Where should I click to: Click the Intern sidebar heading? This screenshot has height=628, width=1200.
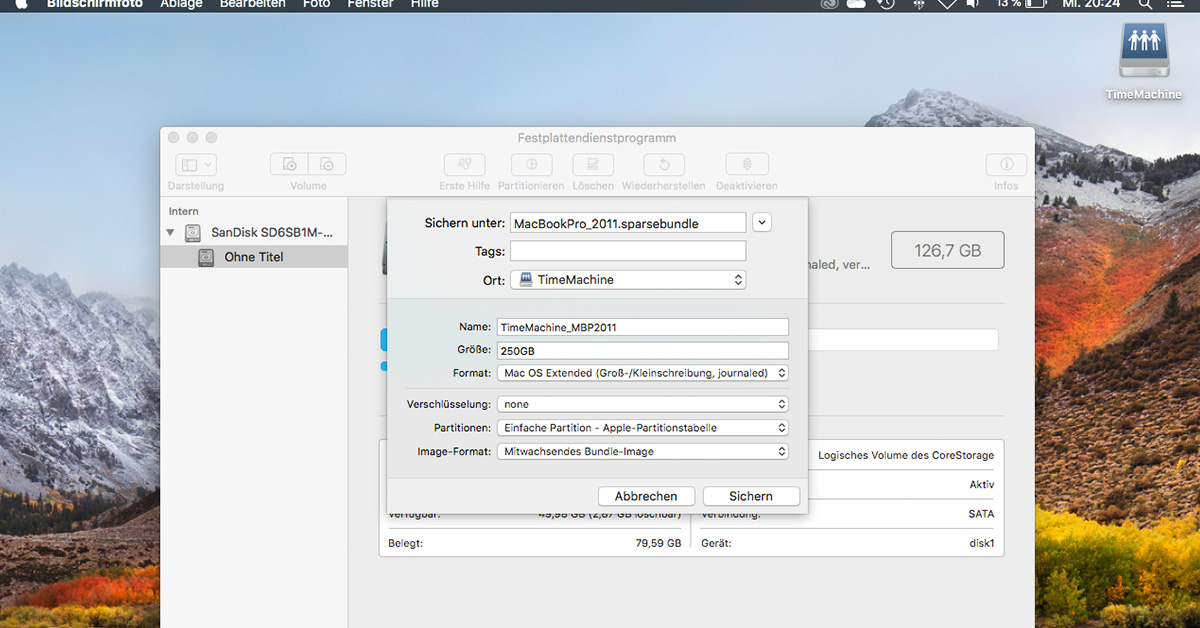tap(183, 211)
